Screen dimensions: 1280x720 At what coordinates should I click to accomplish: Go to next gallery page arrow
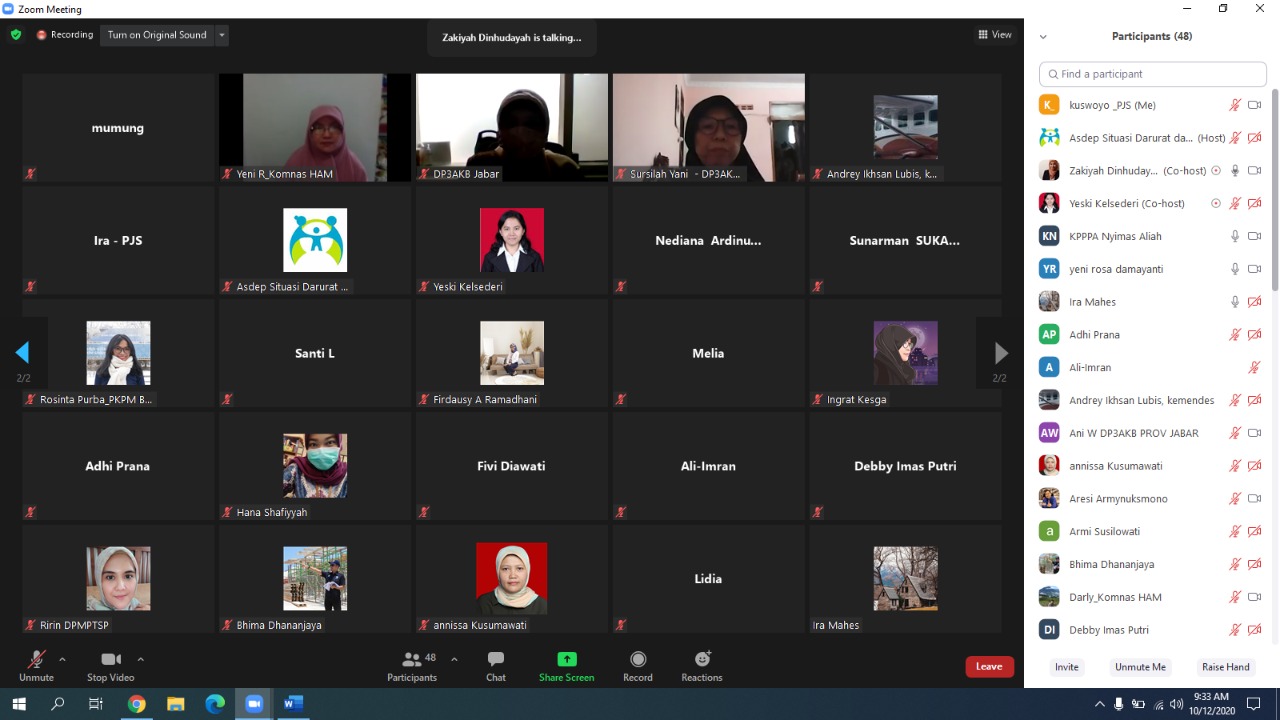[x=1000, y=352]
